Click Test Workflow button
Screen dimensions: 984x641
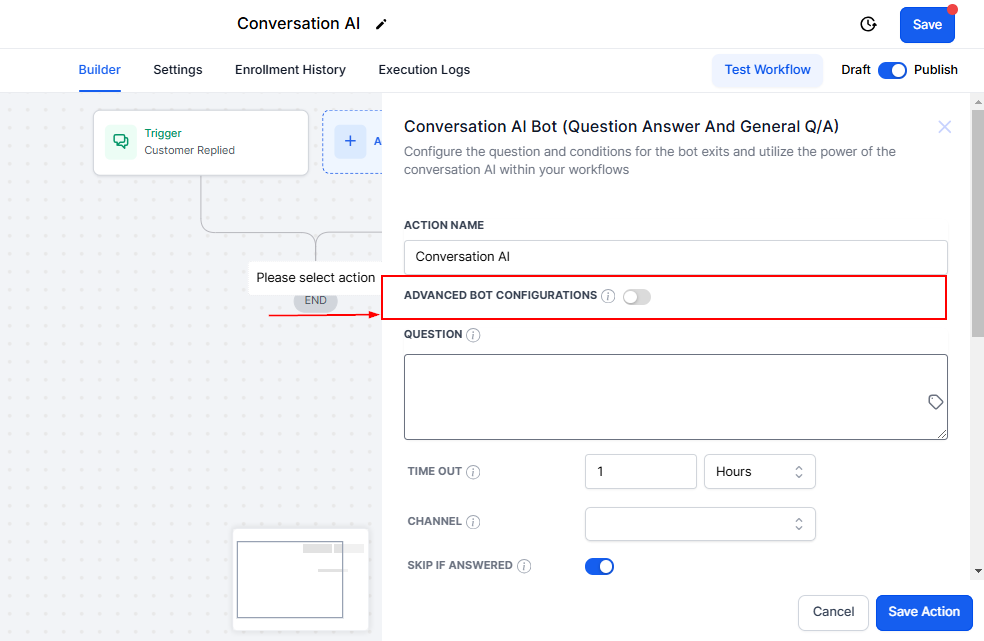click(767, 70)
